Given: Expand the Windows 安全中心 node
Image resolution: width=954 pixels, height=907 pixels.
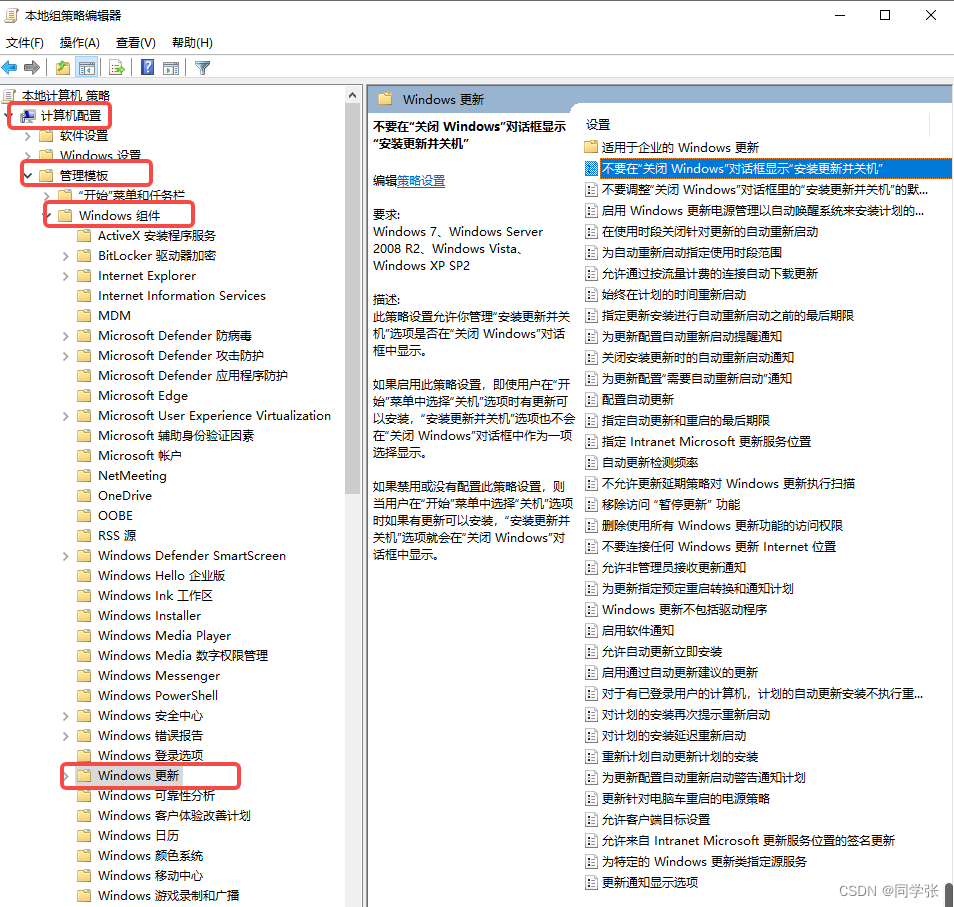Looking at the screenshot, I should click(66, 716).
